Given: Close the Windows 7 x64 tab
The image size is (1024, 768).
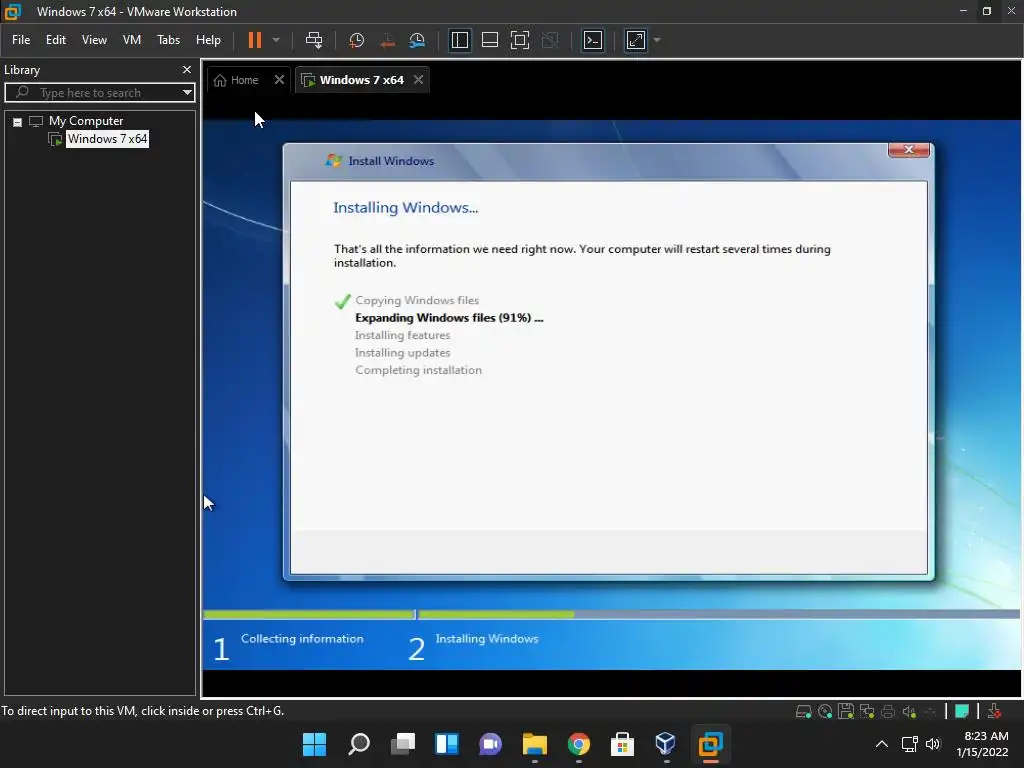Looking at the screenshot, I should 419,80.
